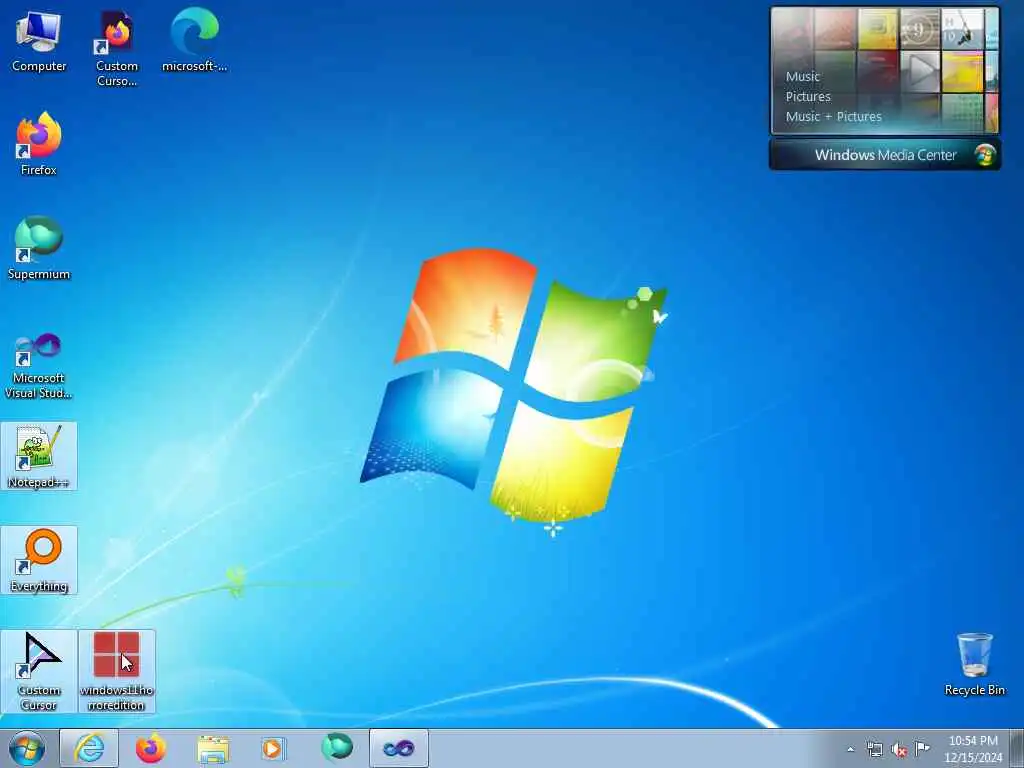Screen dimensions: 1024x768
Task: Open Windows Explorer from the taskbar
Action: [x=213, y=748]
